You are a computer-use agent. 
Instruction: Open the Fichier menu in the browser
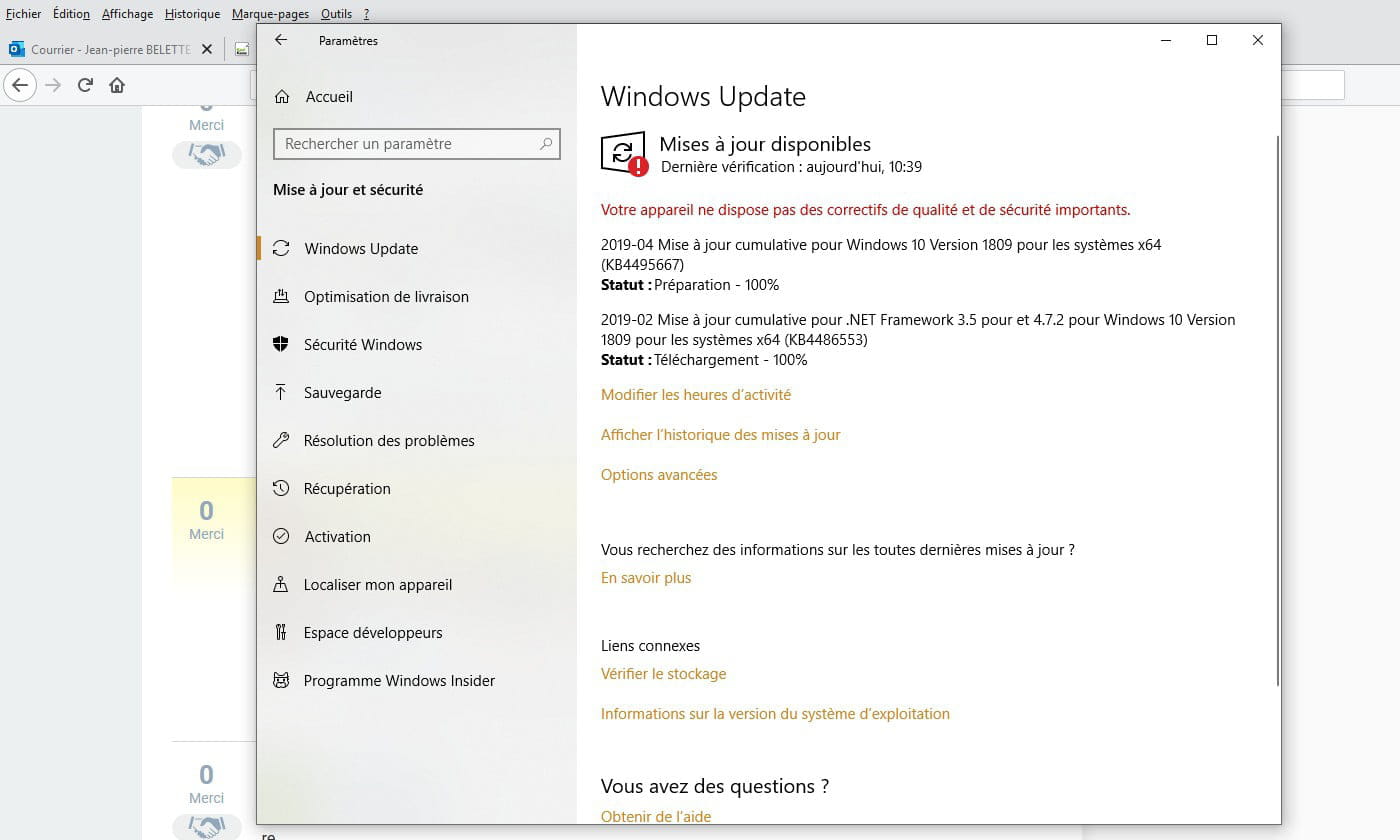(x=24, y=14)
